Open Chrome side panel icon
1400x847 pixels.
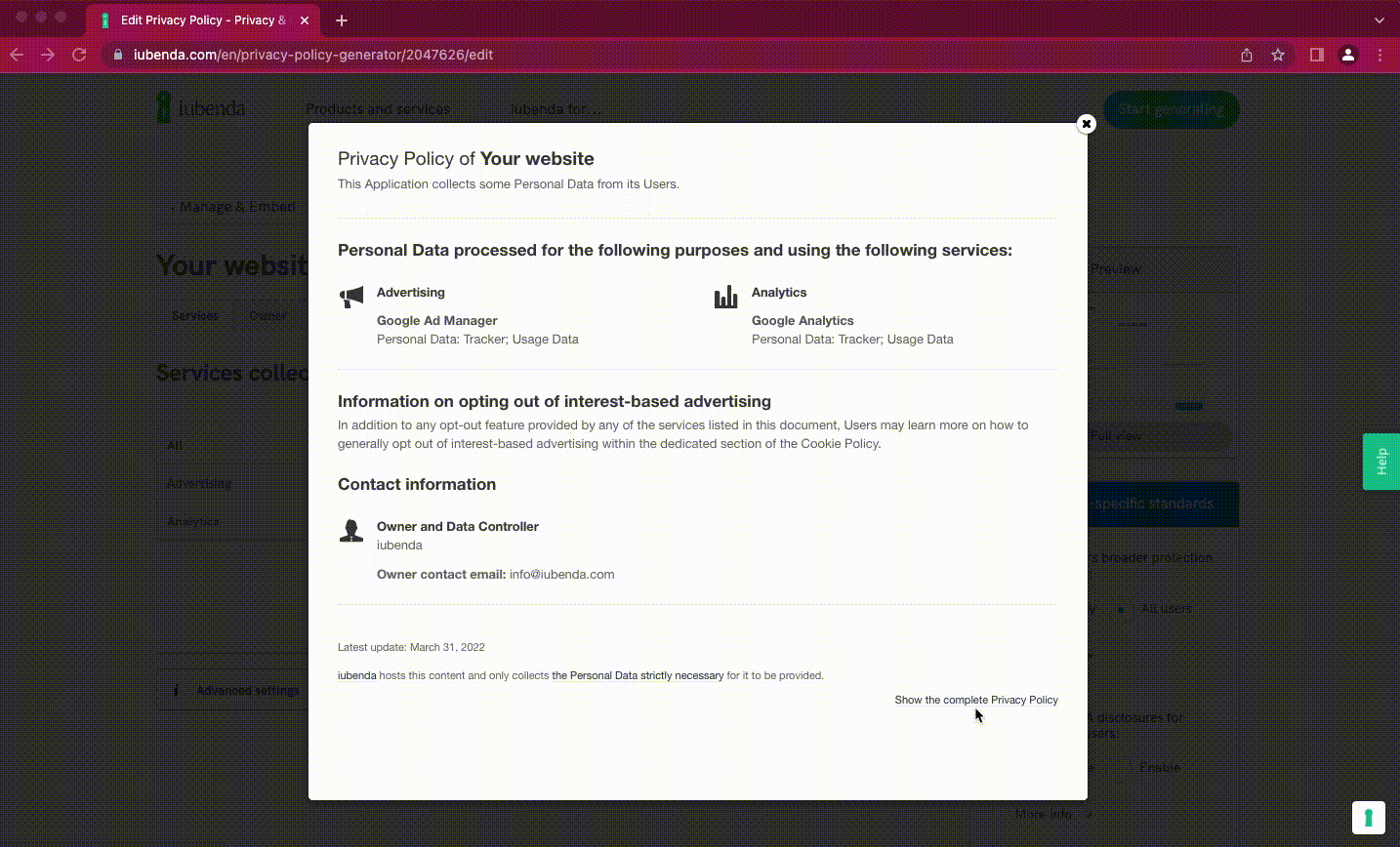[x=1316, y=56]
